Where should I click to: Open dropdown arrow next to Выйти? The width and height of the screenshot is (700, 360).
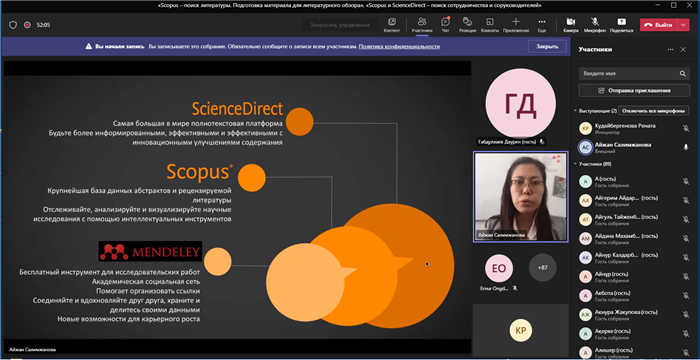click(x=683, y=25)
